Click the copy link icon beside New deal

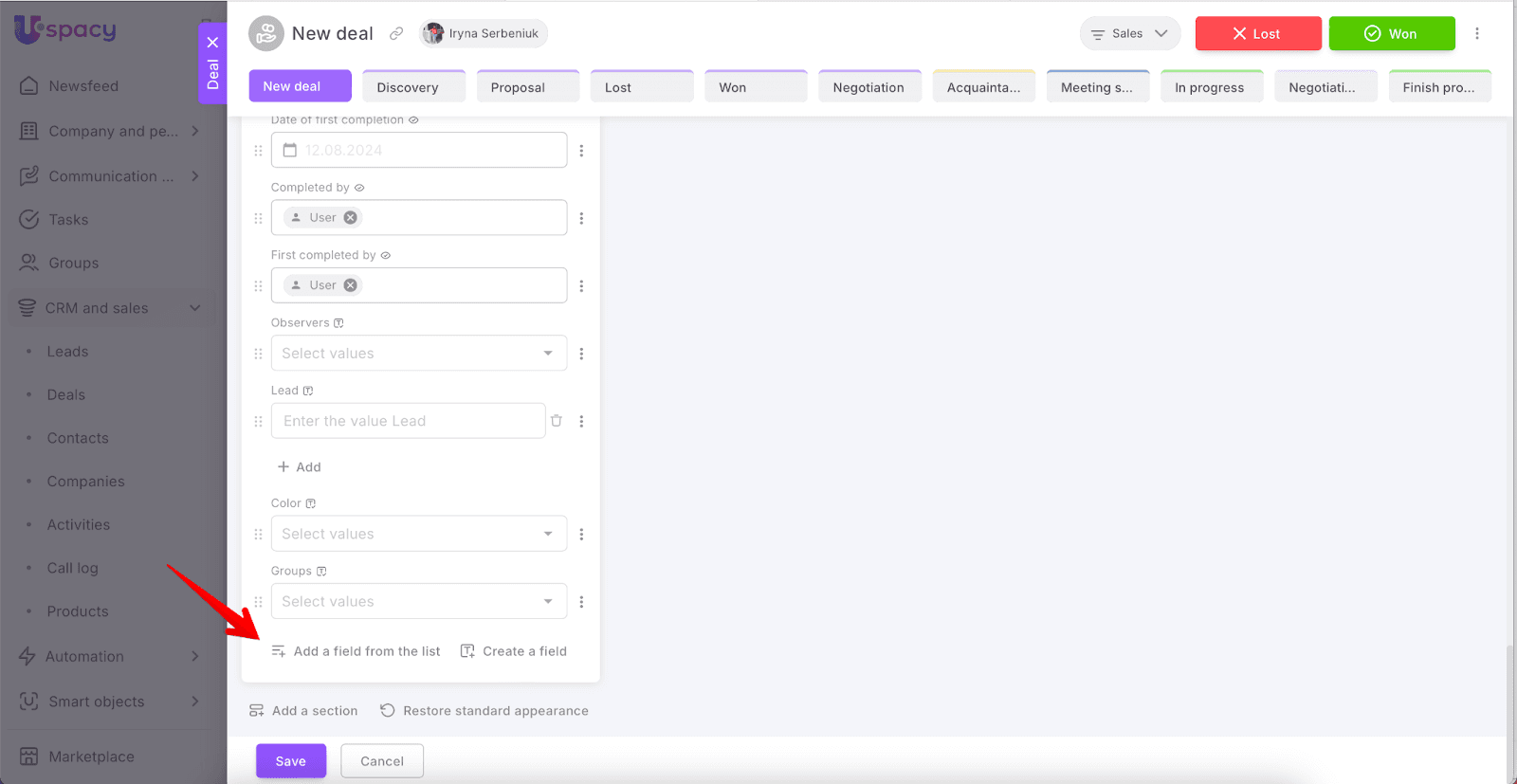[x=396, y=33]
